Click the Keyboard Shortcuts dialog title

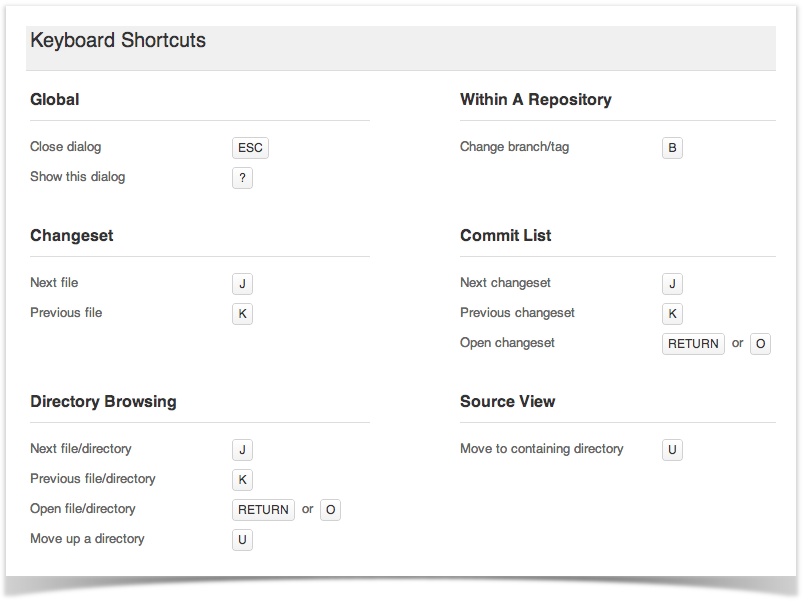click(x=118, y=40)
